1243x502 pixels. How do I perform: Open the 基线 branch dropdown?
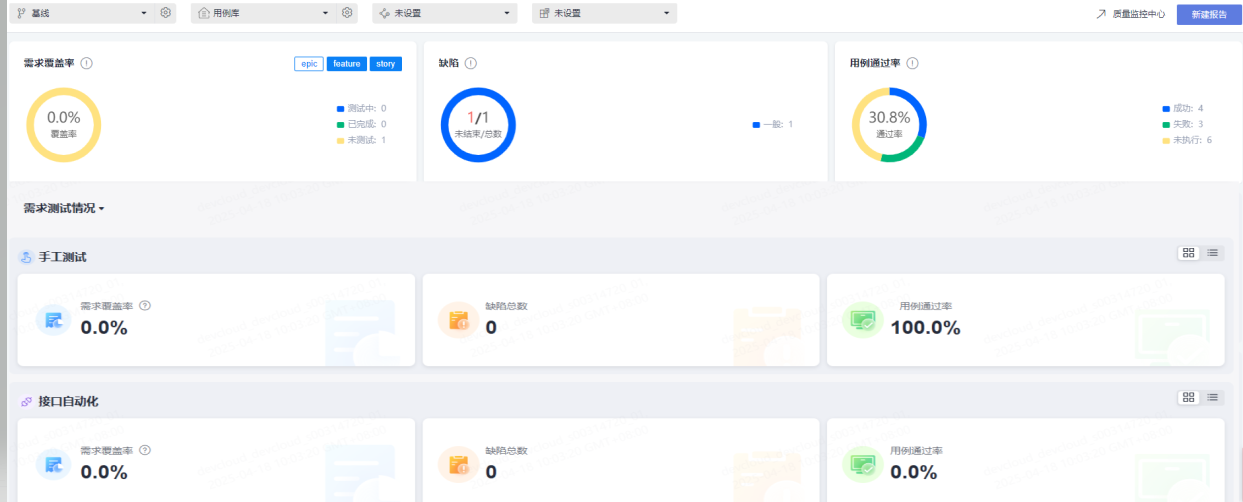click(83, 13)
